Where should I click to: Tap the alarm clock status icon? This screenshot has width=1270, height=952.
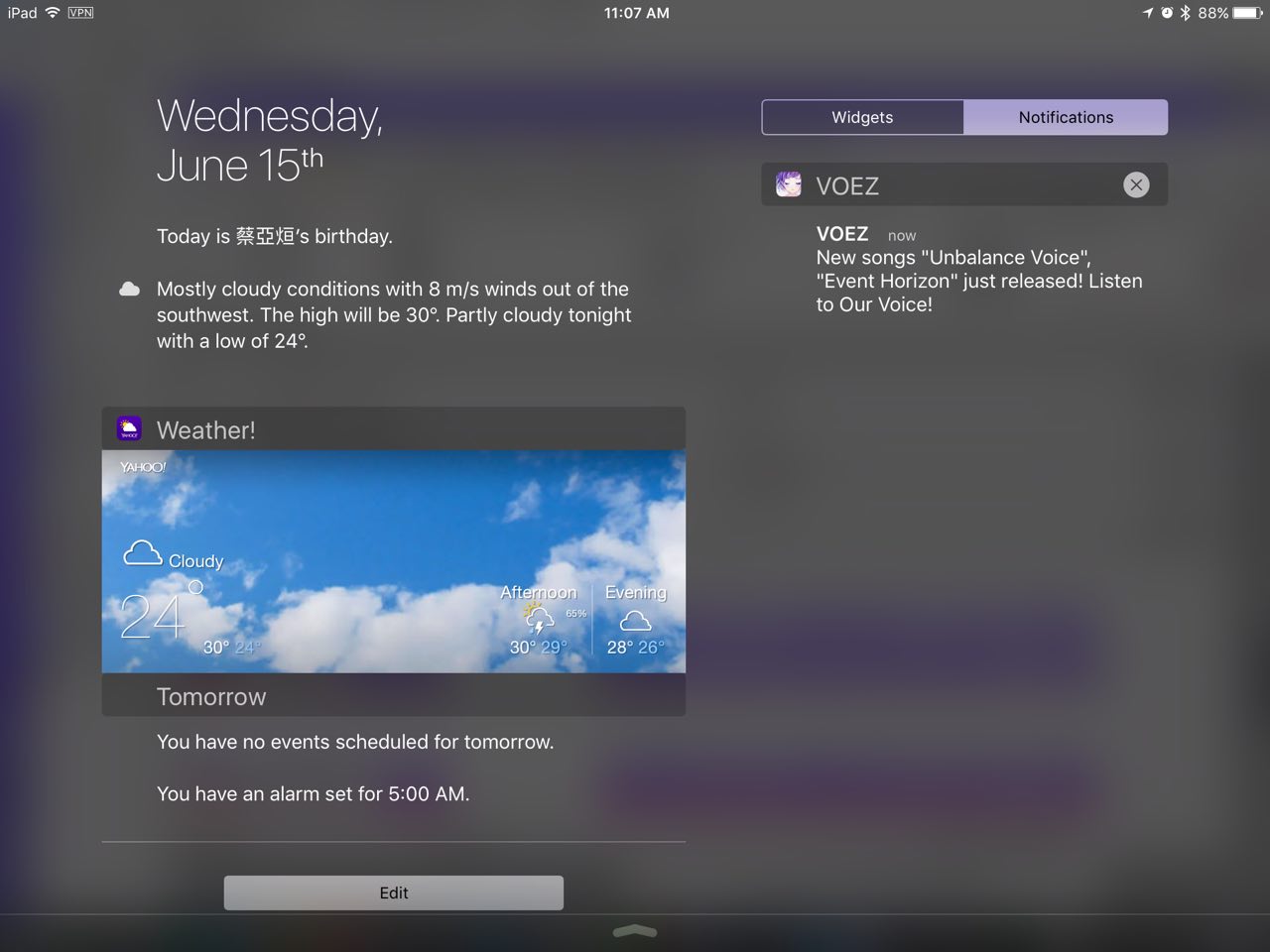pos(1167,13)
